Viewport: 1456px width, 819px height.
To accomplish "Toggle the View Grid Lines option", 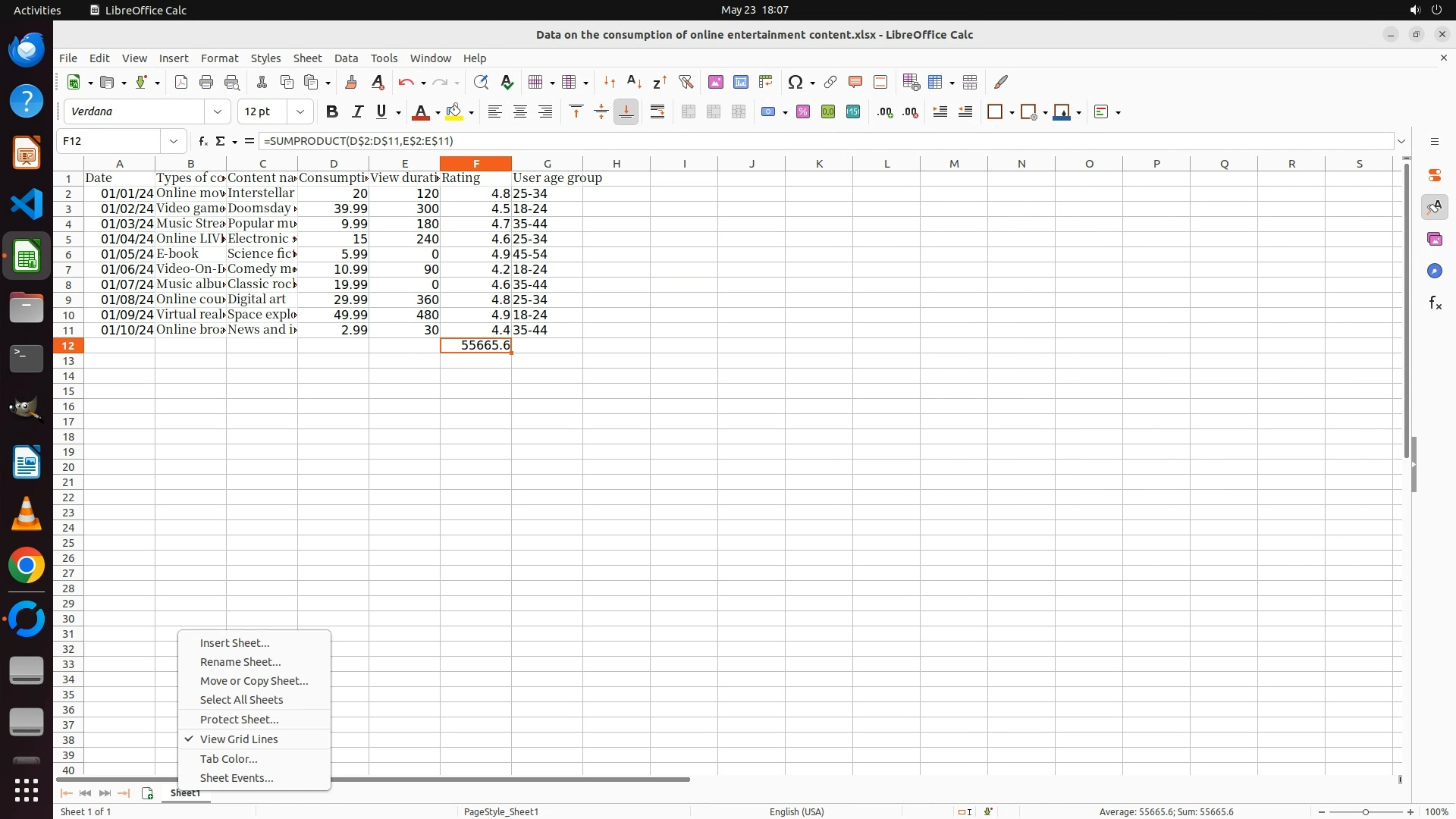I will pyautogui.click(x=239, y=739).
